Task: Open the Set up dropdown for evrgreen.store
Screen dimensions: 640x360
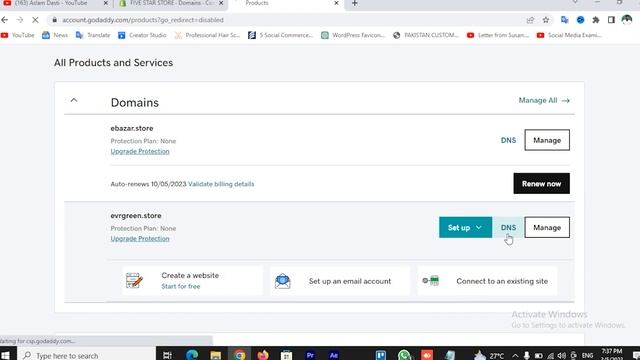Action: [465, 227]
